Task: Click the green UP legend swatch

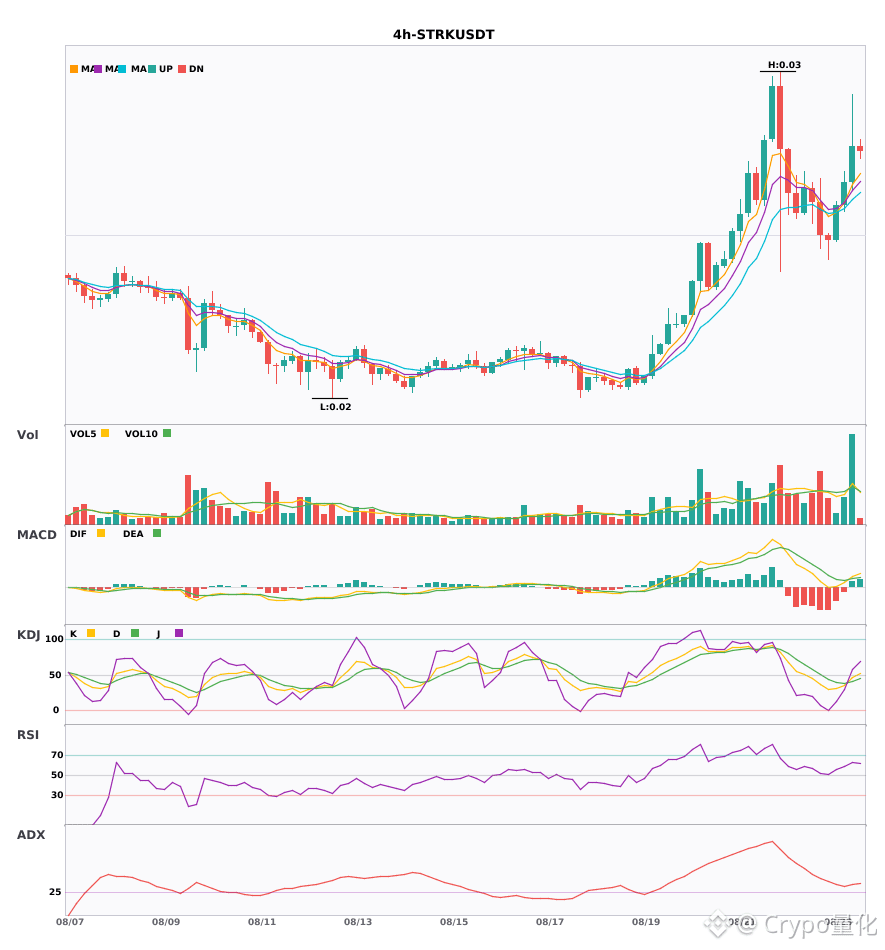Action: (152, 69)
